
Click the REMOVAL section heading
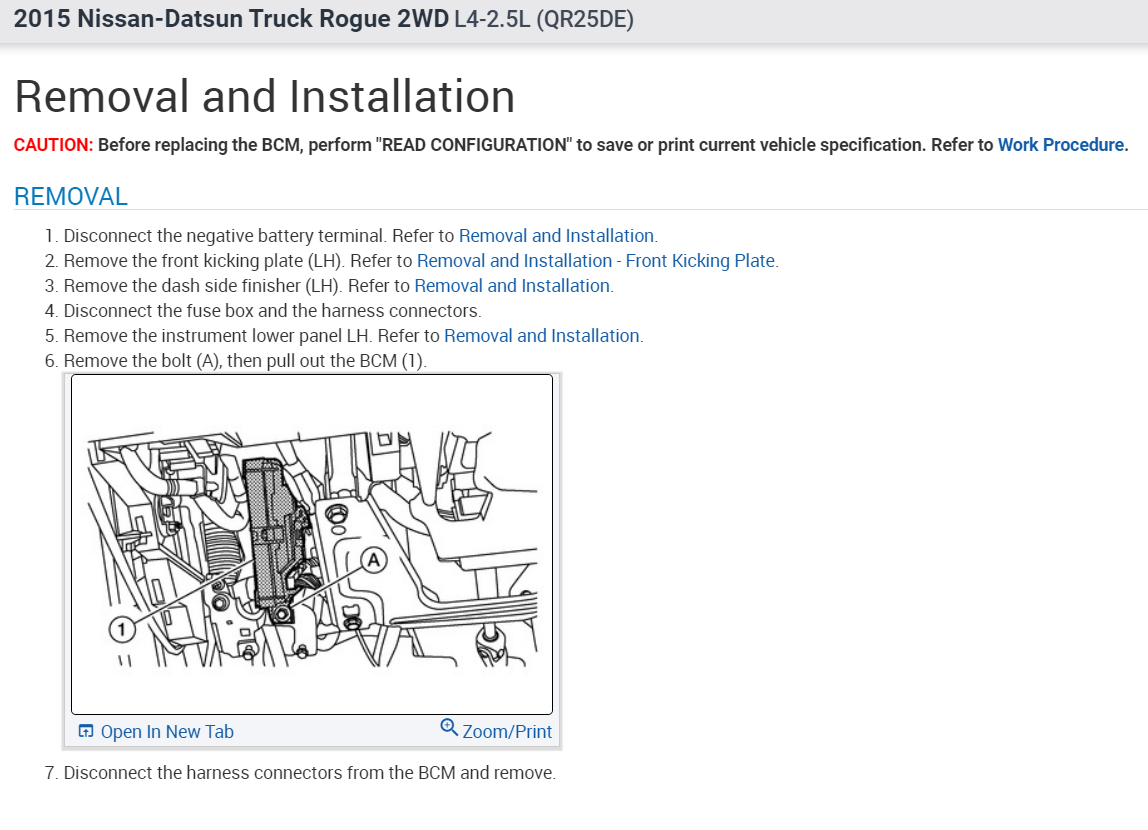pos(71,196)
